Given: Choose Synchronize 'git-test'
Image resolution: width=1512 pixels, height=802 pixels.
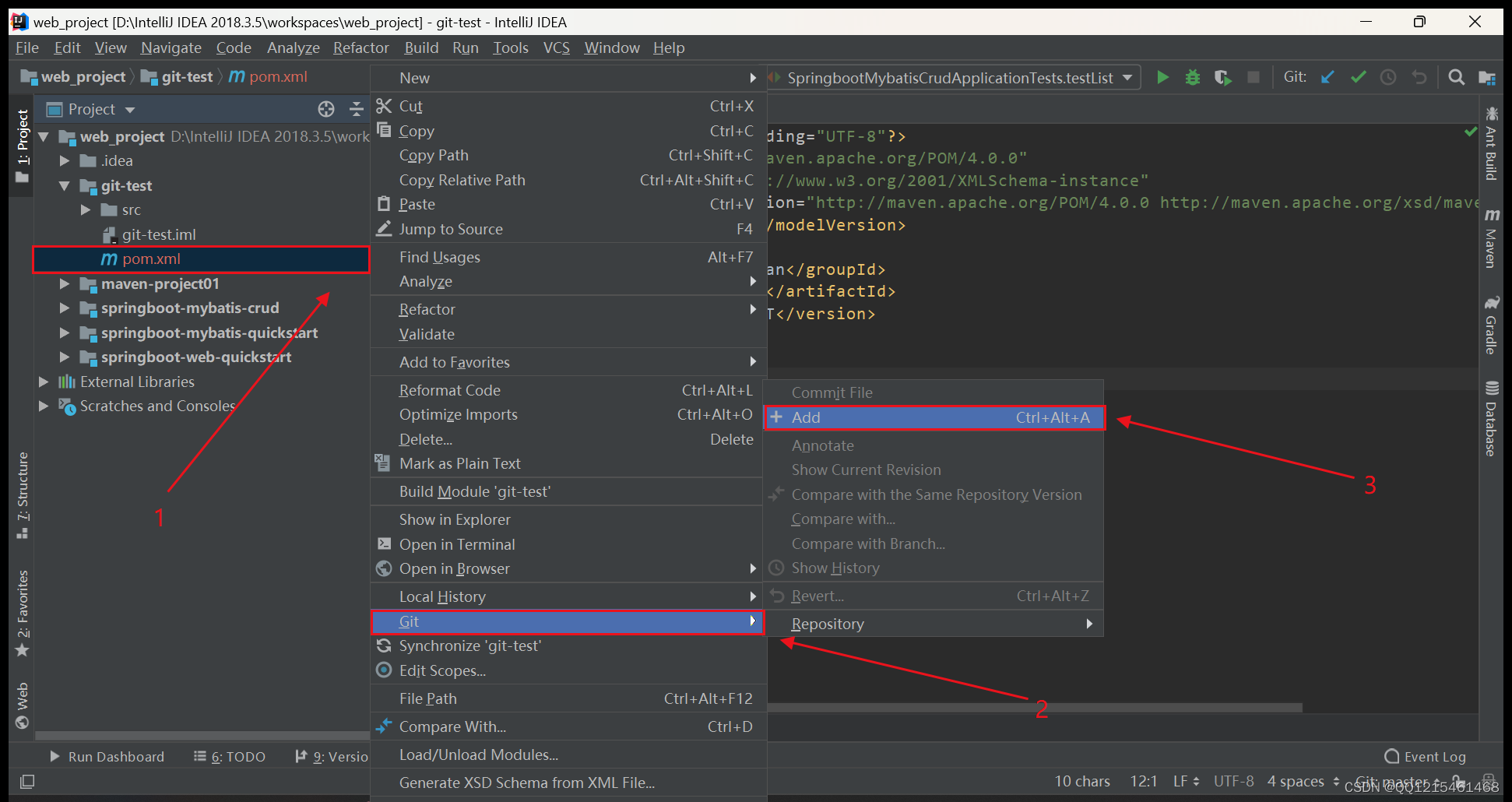Looking at the screenshot, I should tap(568, 645).
